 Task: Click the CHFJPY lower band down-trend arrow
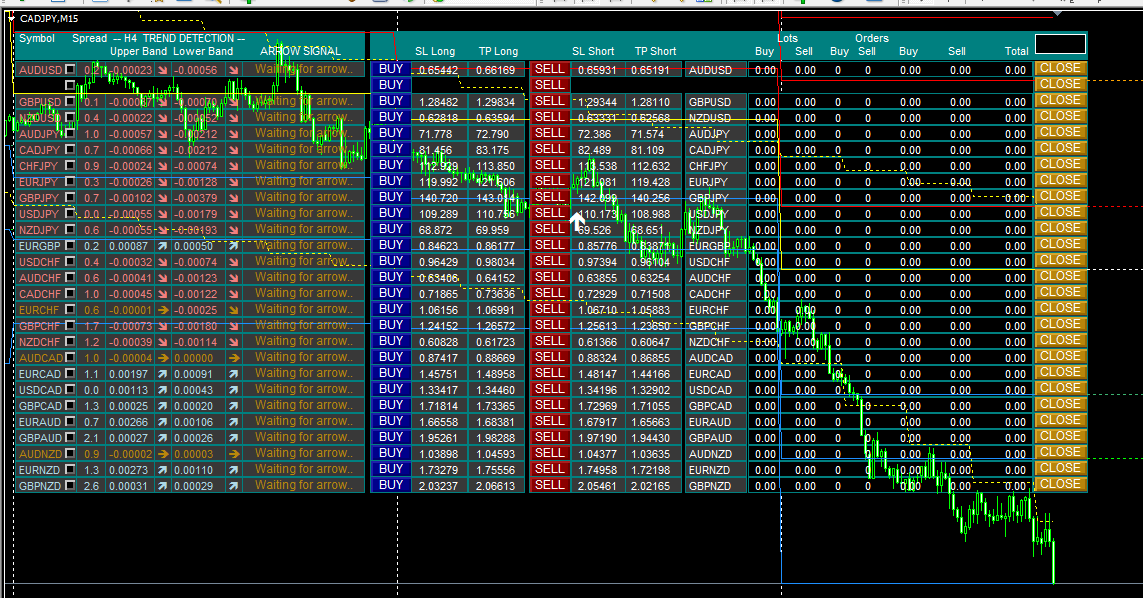click(233, 166)
